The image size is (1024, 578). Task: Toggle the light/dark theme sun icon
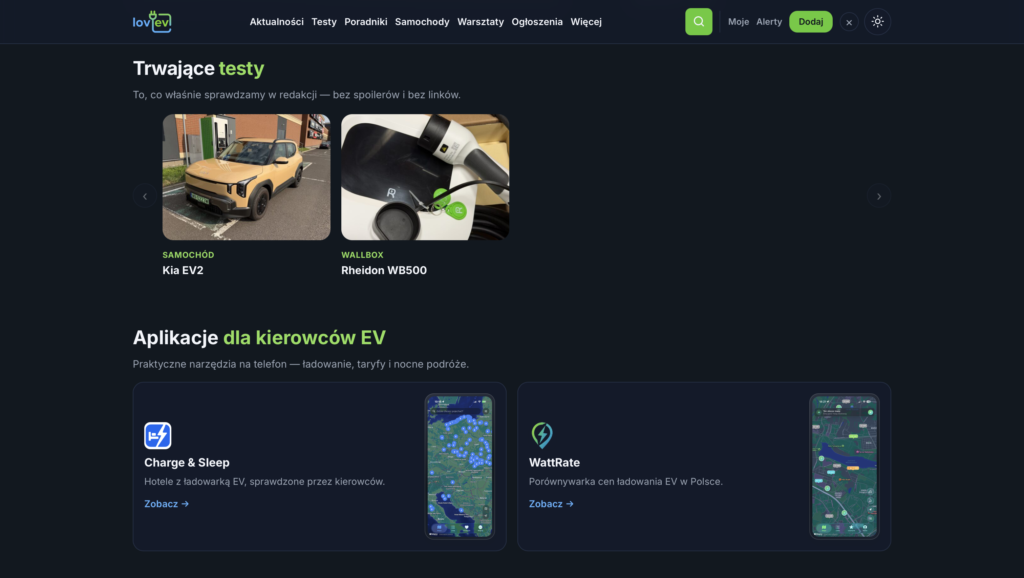877,22
